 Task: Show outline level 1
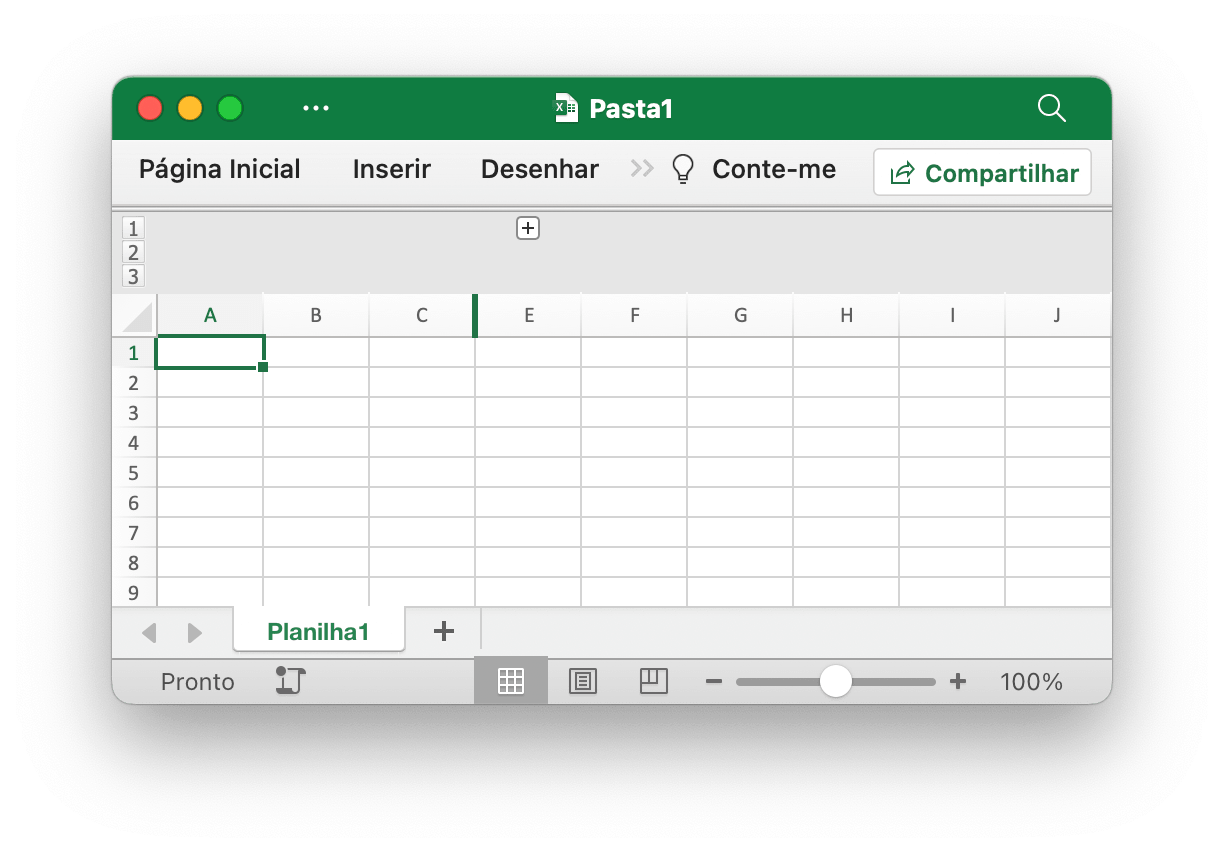point(133,228)
